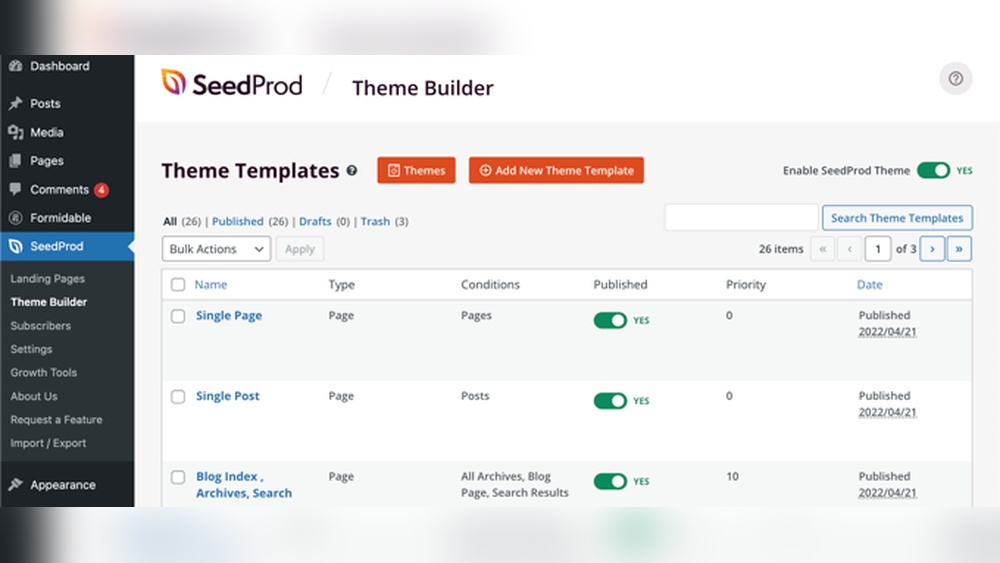
Task: Filter templates by Published
Action: (x=237, y=221)
